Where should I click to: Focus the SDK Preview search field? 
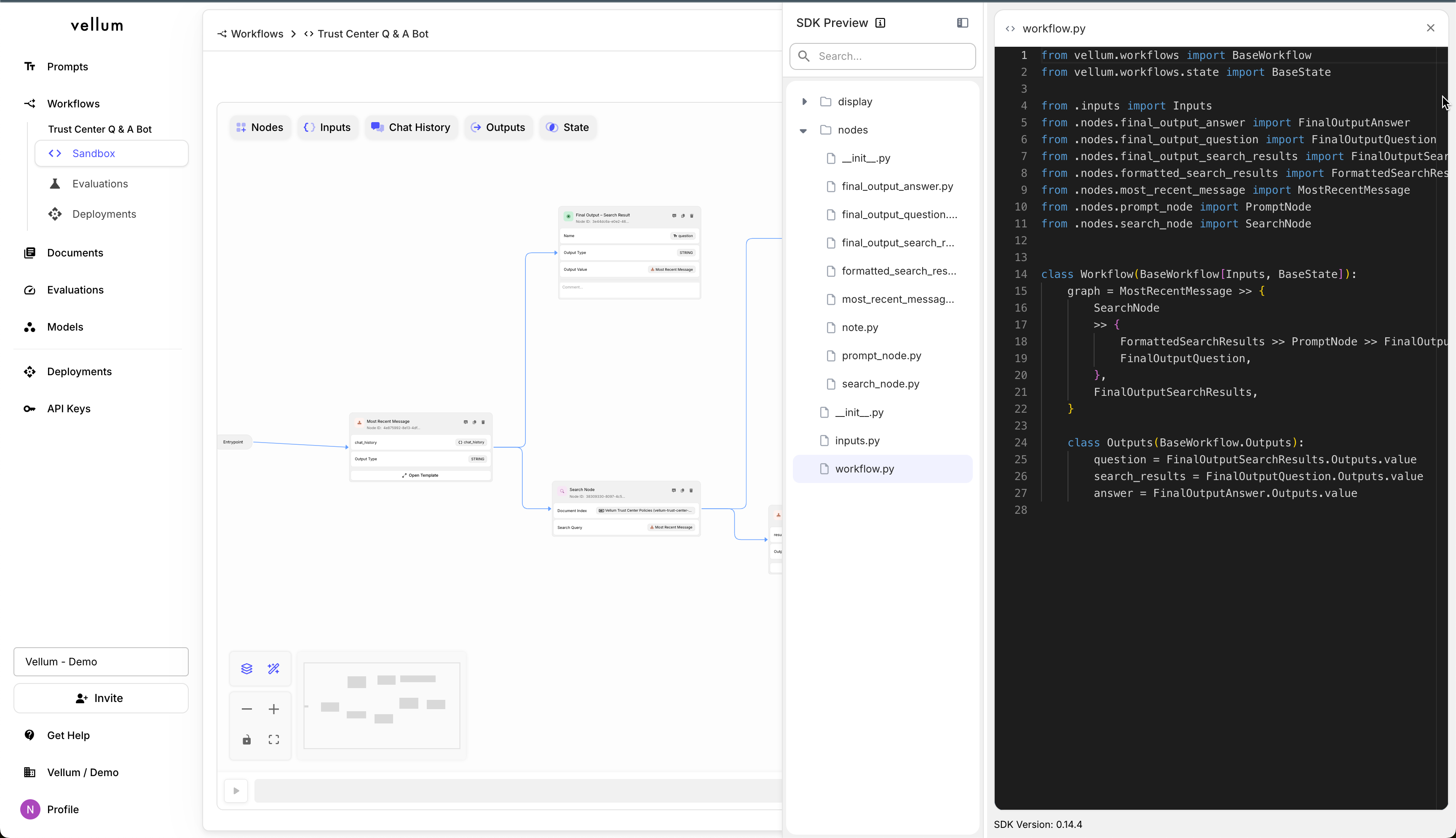tap(889, 56)
